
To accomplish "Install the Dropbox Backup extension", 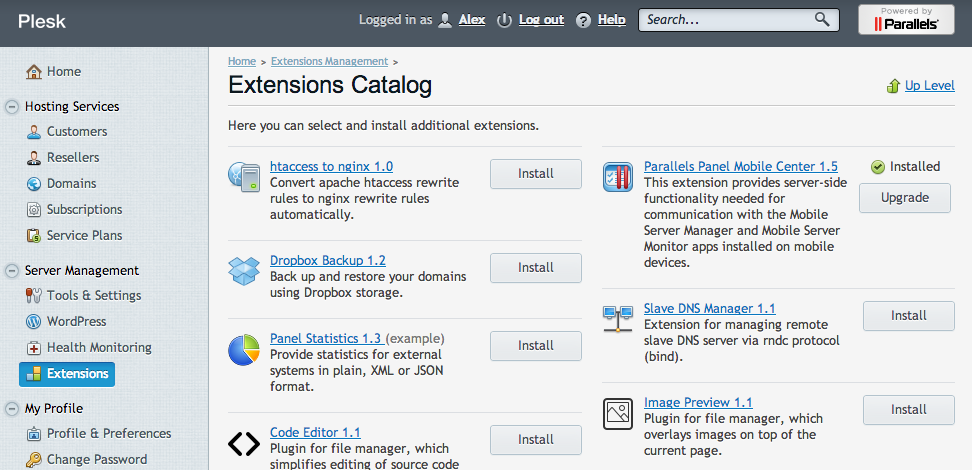I will [536, 268].
